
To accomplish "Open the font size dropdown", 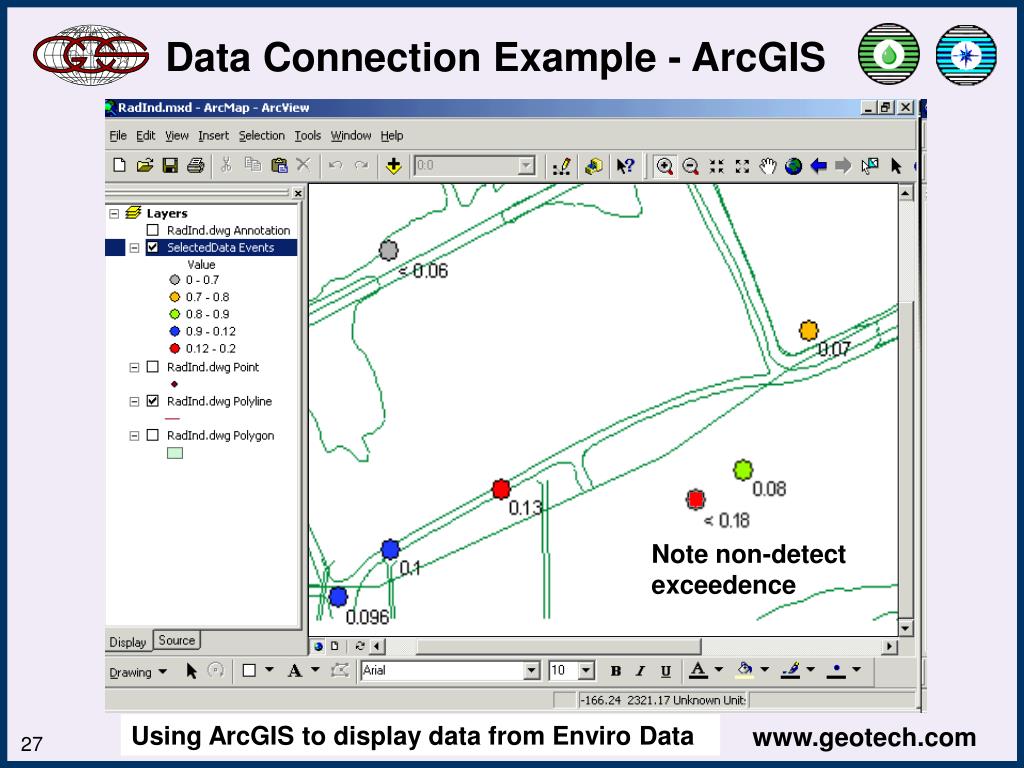I will [586, 671].
